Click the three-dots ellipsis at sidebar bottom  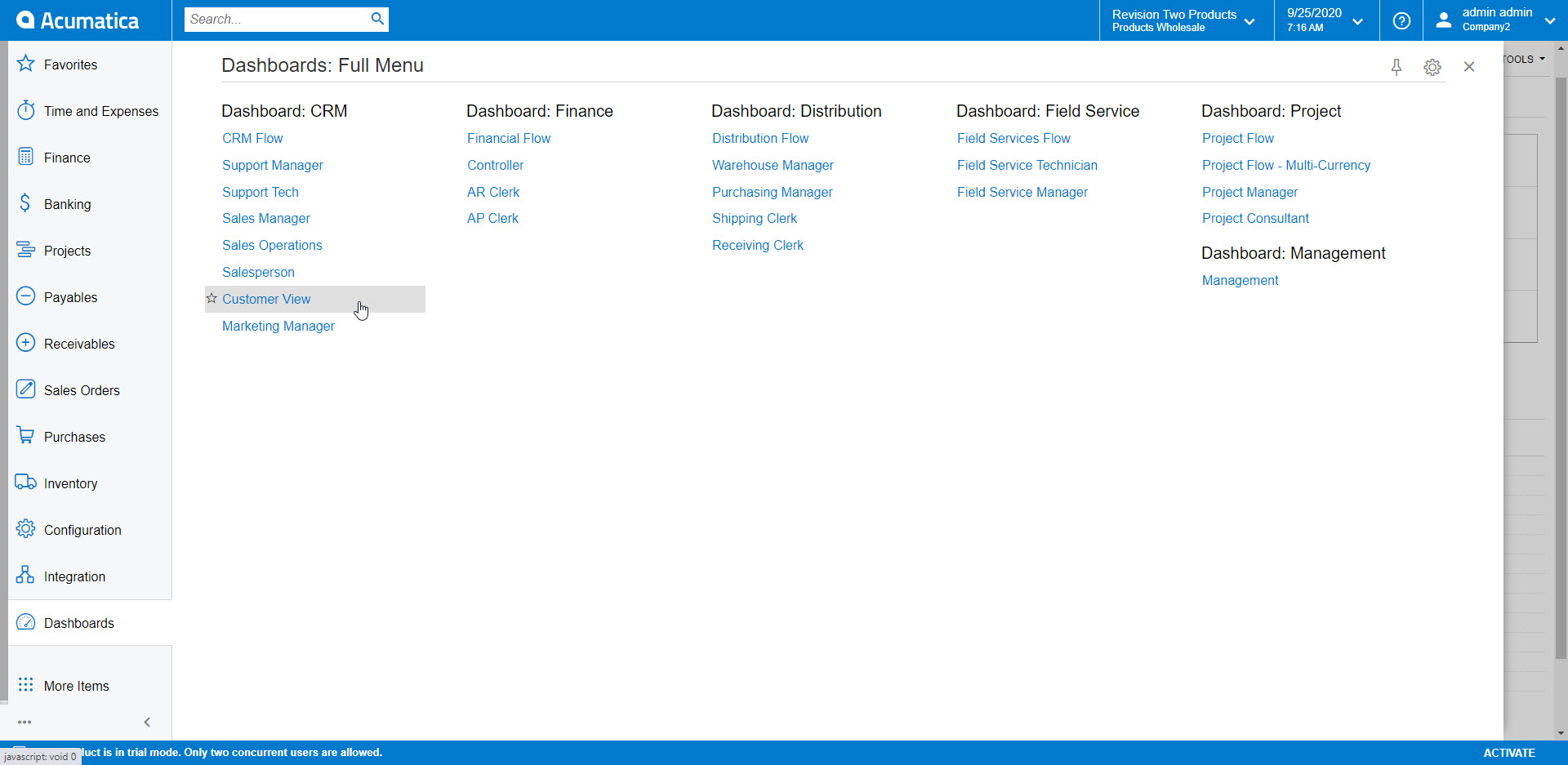pyautogui.click(x=24, y=723)
